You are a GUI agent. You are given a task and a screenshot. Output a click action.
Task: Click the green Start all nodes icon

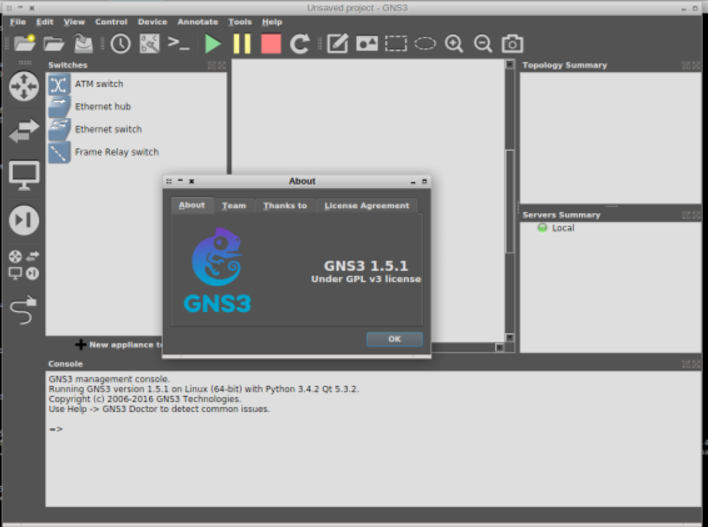point(212,43)
